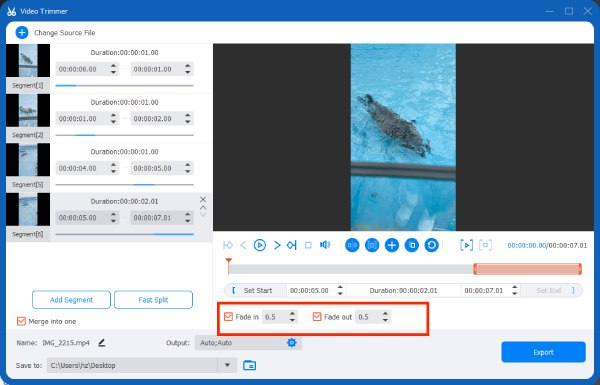The width and height of the screenshot is (600, 385).
Task: Delete Segment[6] with the X icon
Action: tap(203, 199)
